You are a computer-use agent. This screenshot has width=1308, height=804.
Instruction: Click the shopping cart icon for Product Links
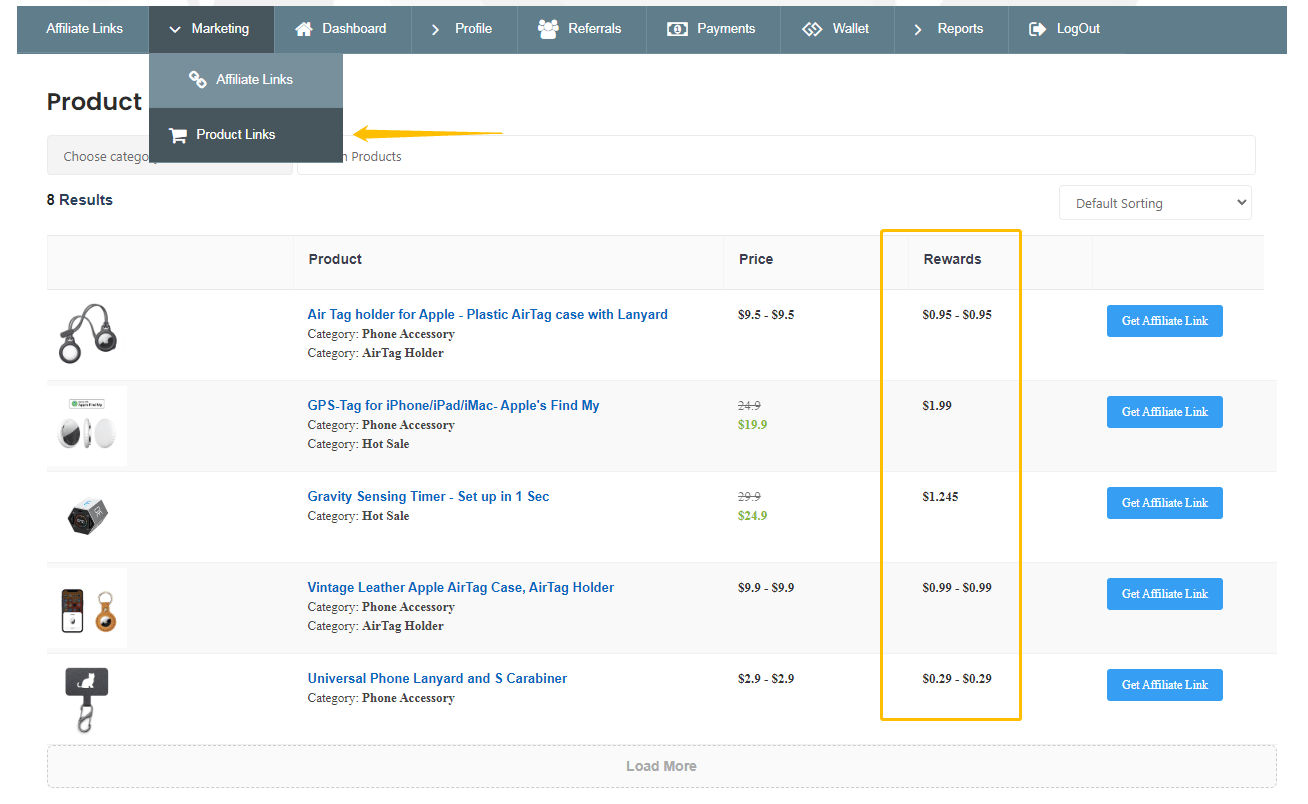[x=178, y=135]
